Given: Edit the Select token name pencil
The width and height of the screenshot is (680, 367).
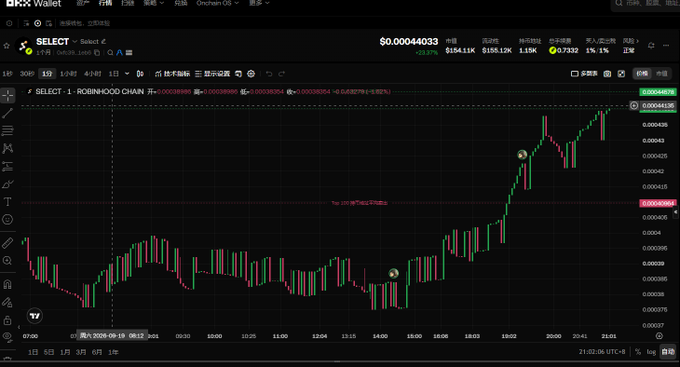Looking at the screenshot, I should [x=103, y=42].
